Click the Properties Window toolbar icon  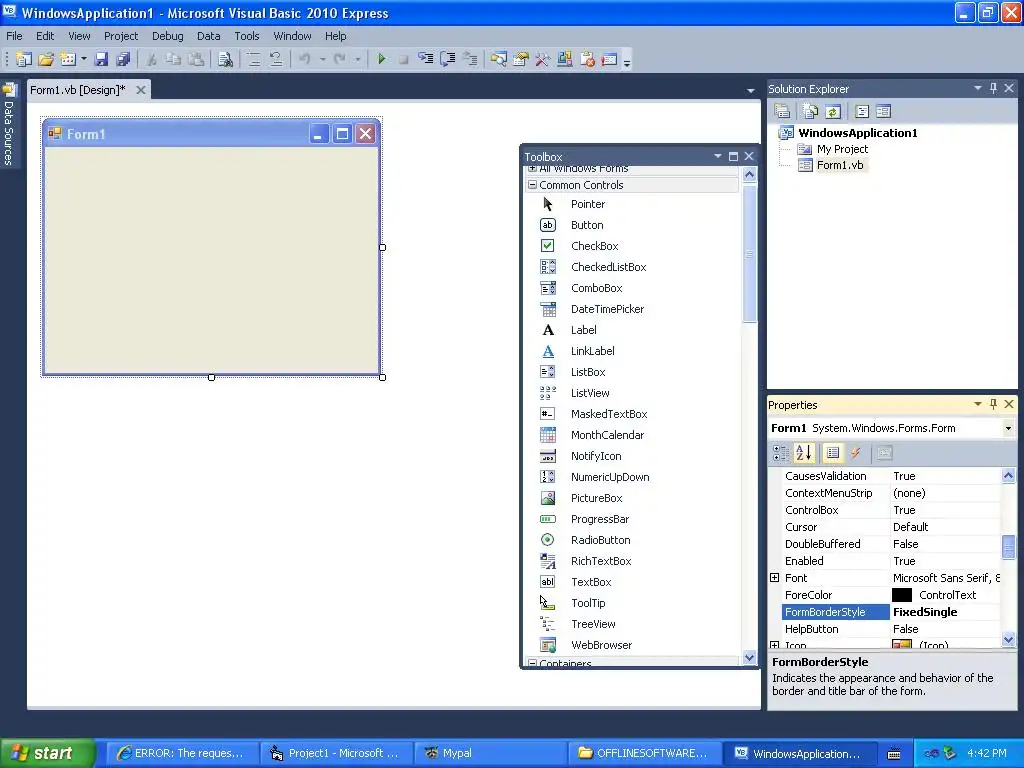pyautogui.click(x=520, y=59)
